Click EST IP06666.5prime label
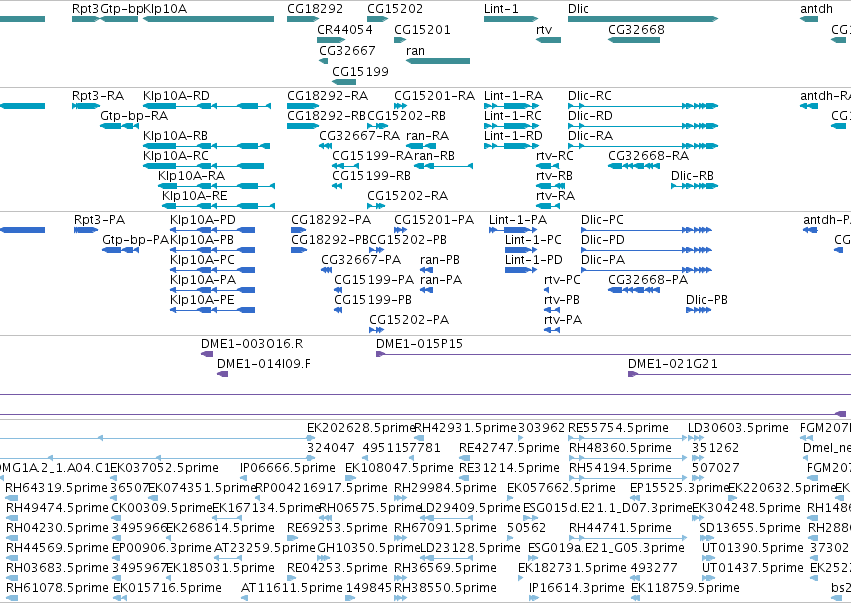The width and height of the screenshot is (851, 603). (288, 468)
